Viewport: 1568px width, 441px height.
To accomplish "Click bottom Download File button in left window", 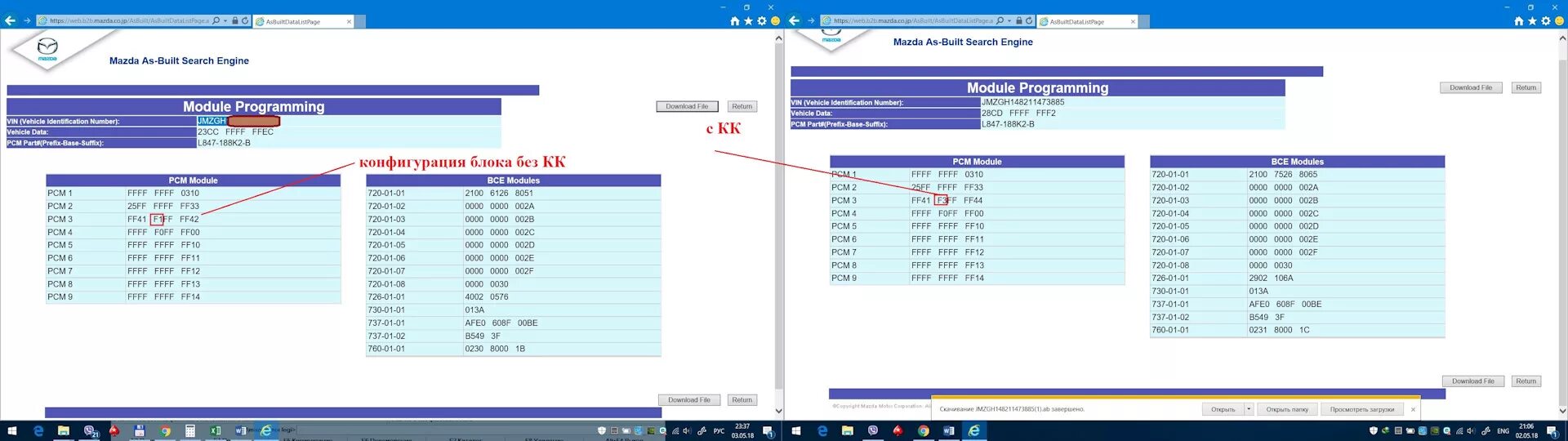I will (x=689, y=400).
